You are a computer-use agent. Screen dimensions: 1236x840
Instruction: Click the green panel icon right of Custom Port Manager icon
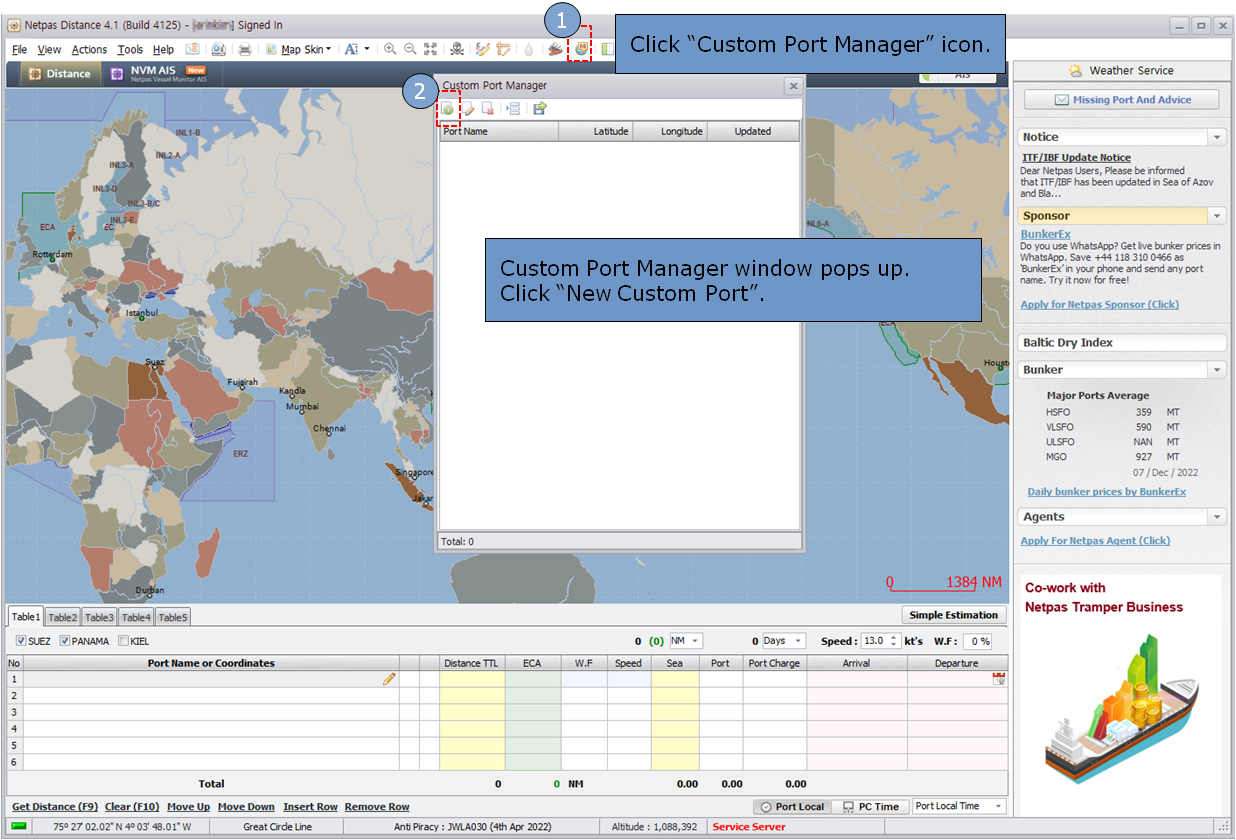606,49
